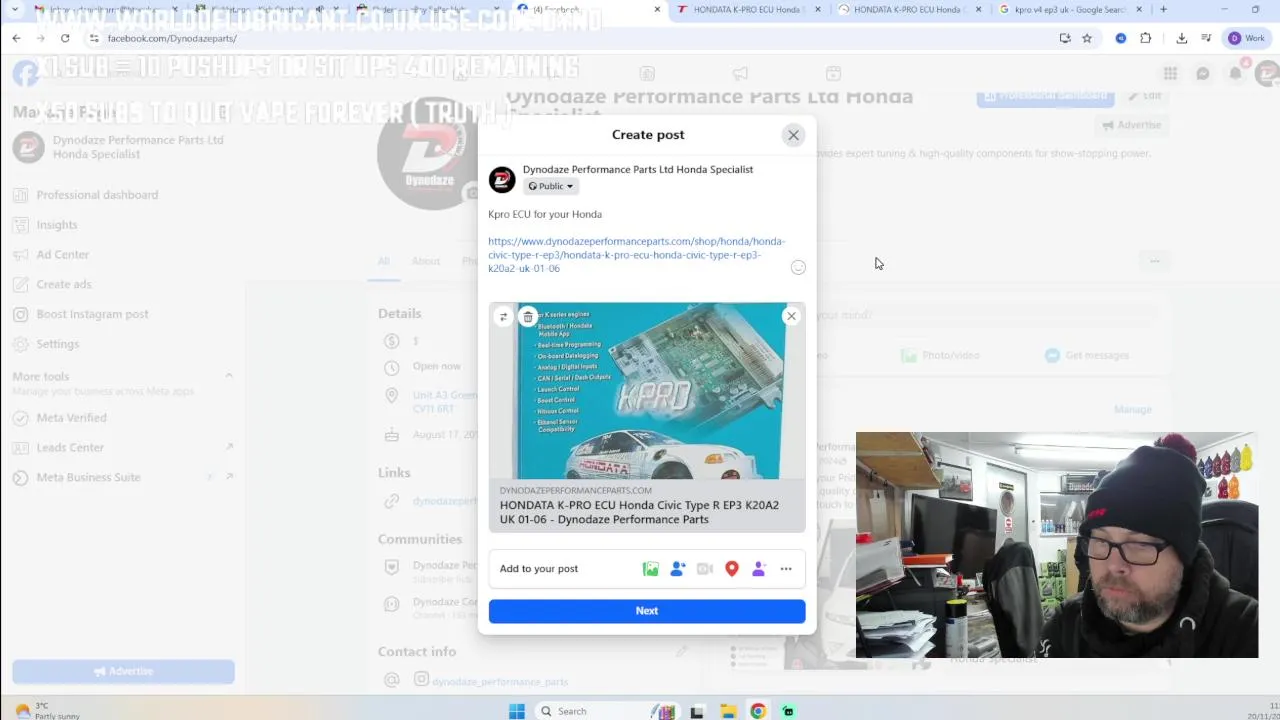Image resolution: width=1280 pixels, height=720 pixels.
Task: Close the kpro v4 ep3 uk Google tab
Action: (x=1138, y=10)
